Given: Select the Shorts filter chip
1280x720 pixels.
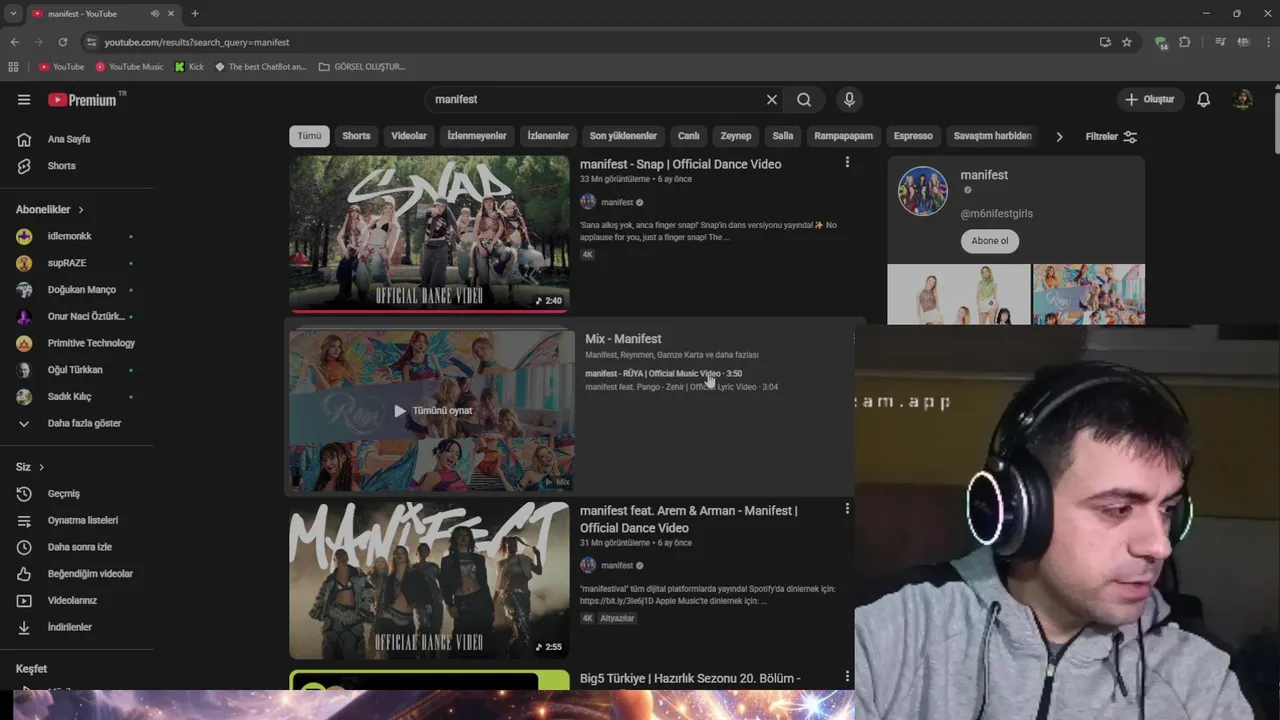Looking at the screenshot, I should (356, 136).
